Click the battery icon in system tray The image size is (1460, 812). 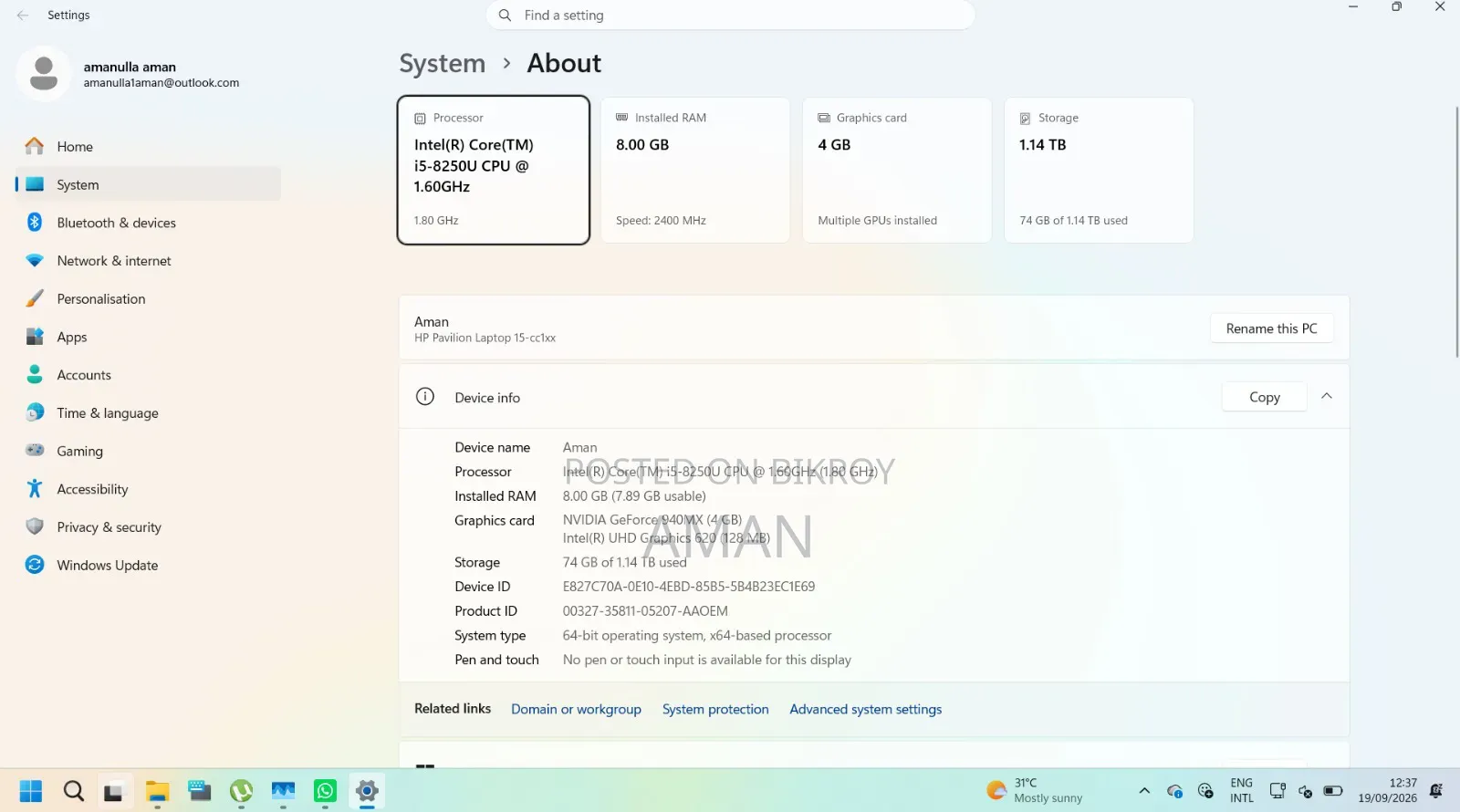[x=1333, y=791]
